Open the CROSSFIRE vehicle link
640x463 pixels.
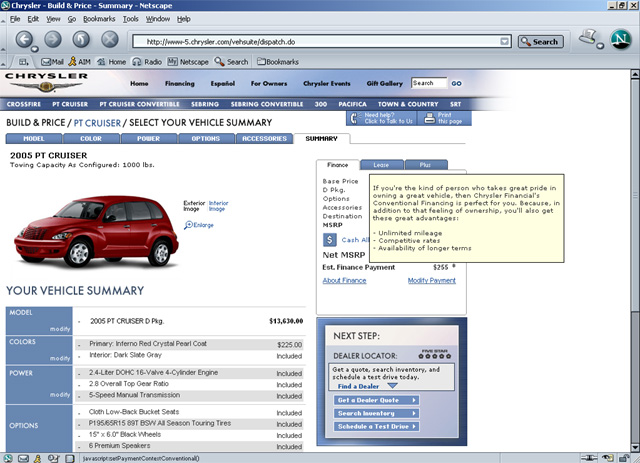(x=24, y=104)
